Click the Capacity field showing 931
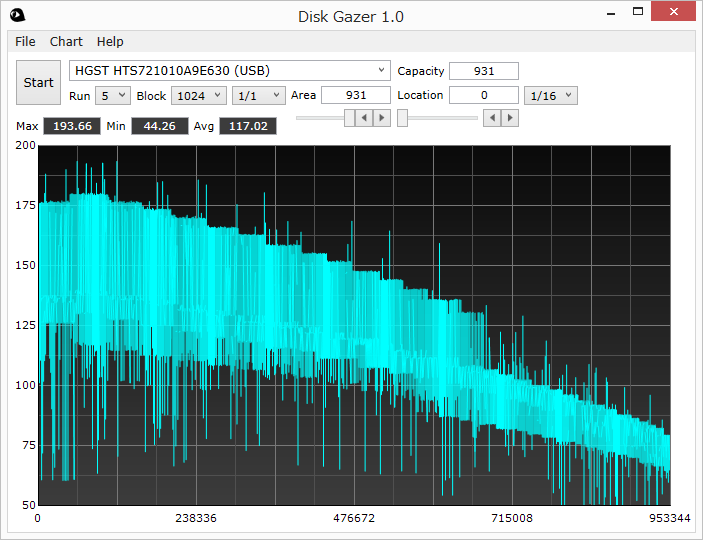Screen dimensions: 703x540 click(x=484, y=71)
